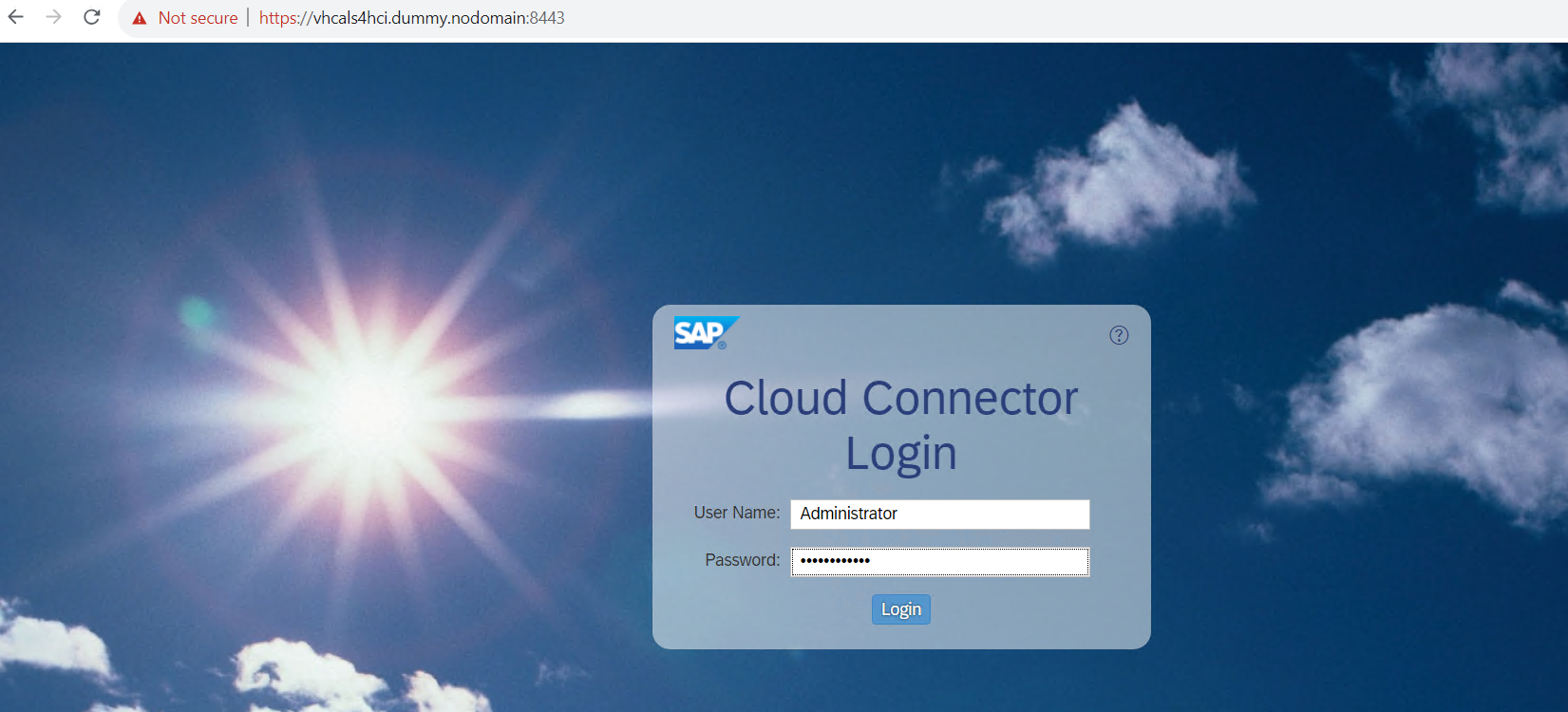Screen dimensions: 1568x712
Task: Open the help question mark icon
Action: pos(1119,335)
